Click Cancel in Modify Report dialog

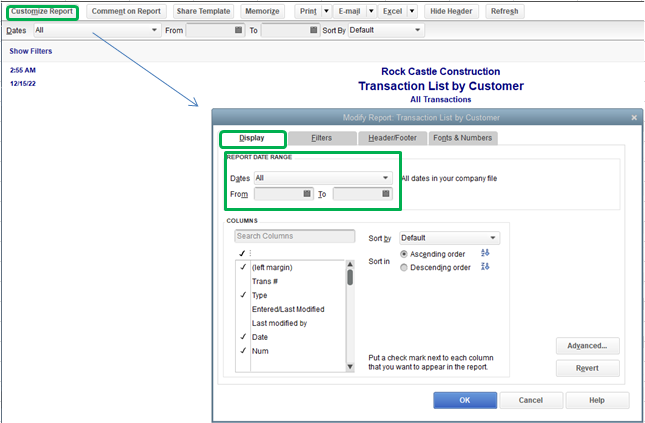(531, 400)
